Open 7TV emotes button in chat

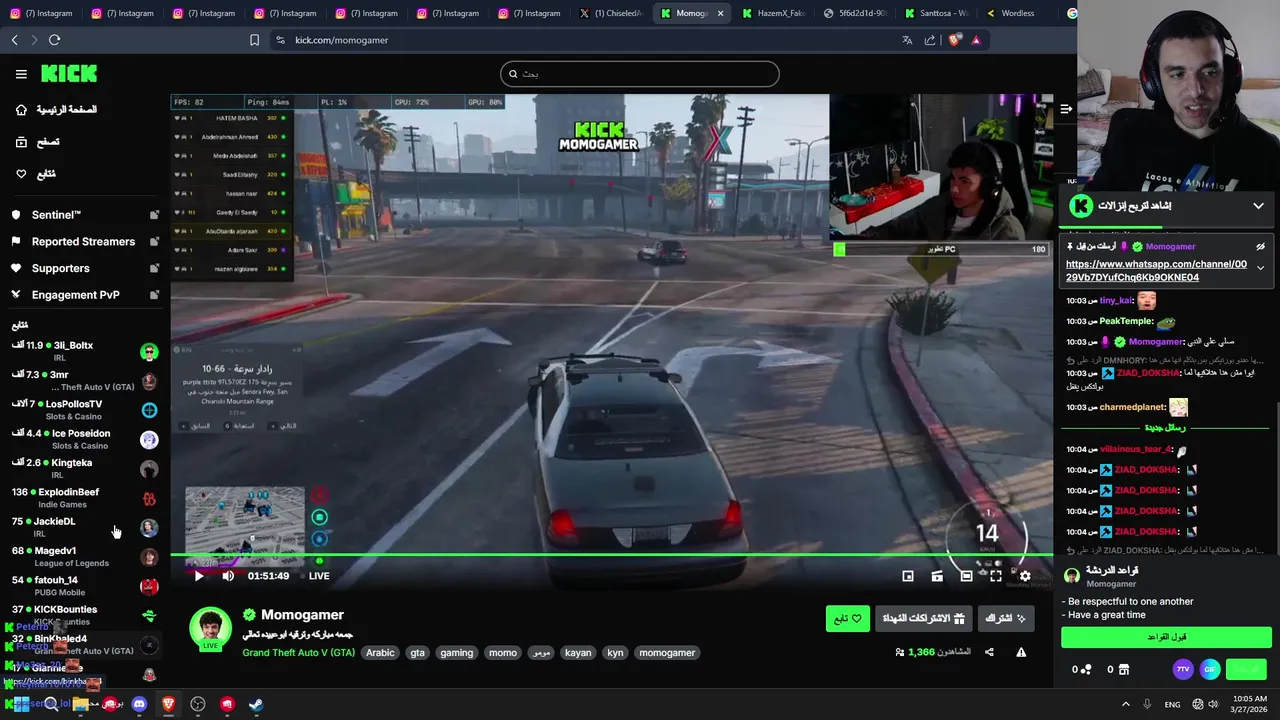1184,670
